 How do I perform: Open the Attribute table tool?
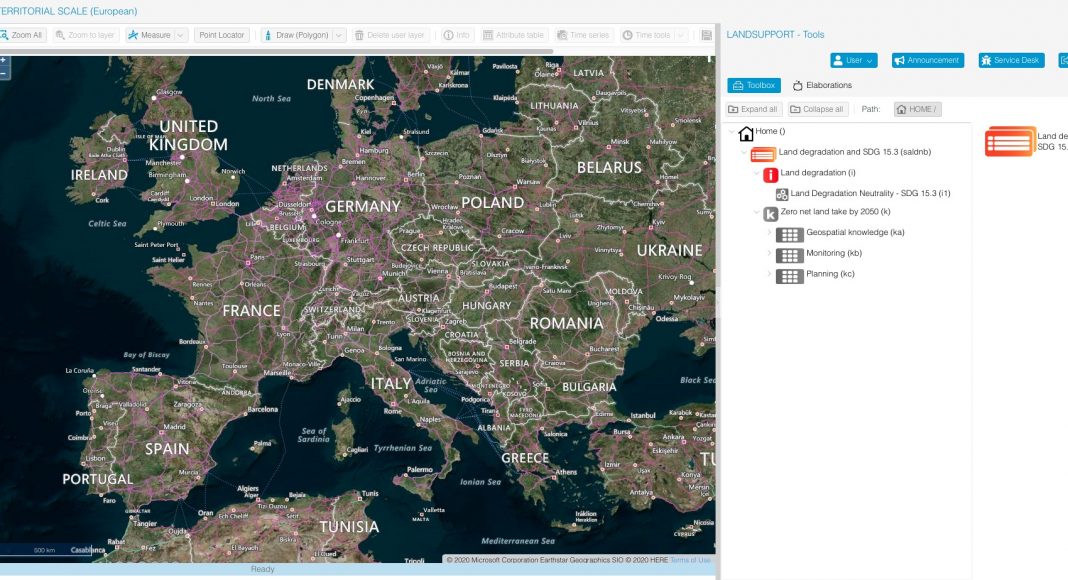pyautogui.click(x=513, y=35)
